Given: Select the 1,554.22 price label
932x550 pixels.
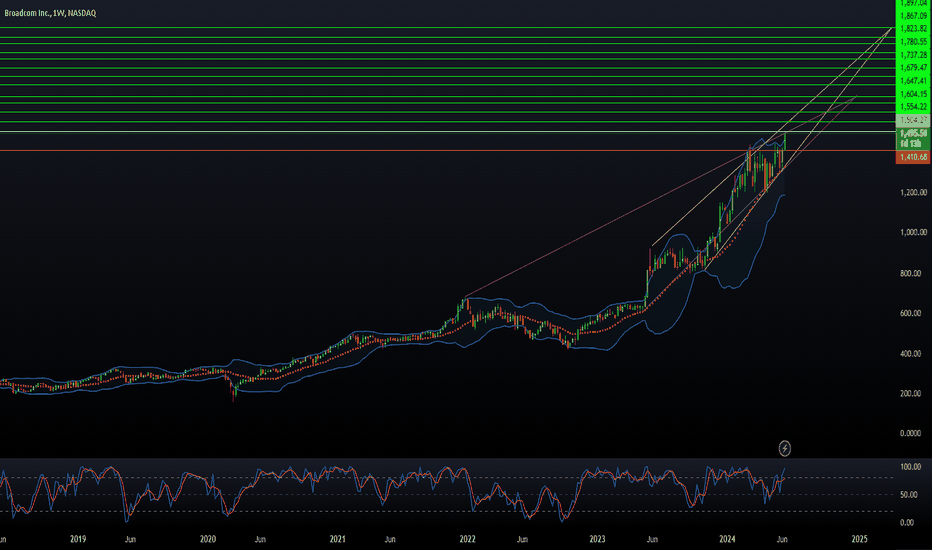Looking at the screenshot, I should [914, 106].
